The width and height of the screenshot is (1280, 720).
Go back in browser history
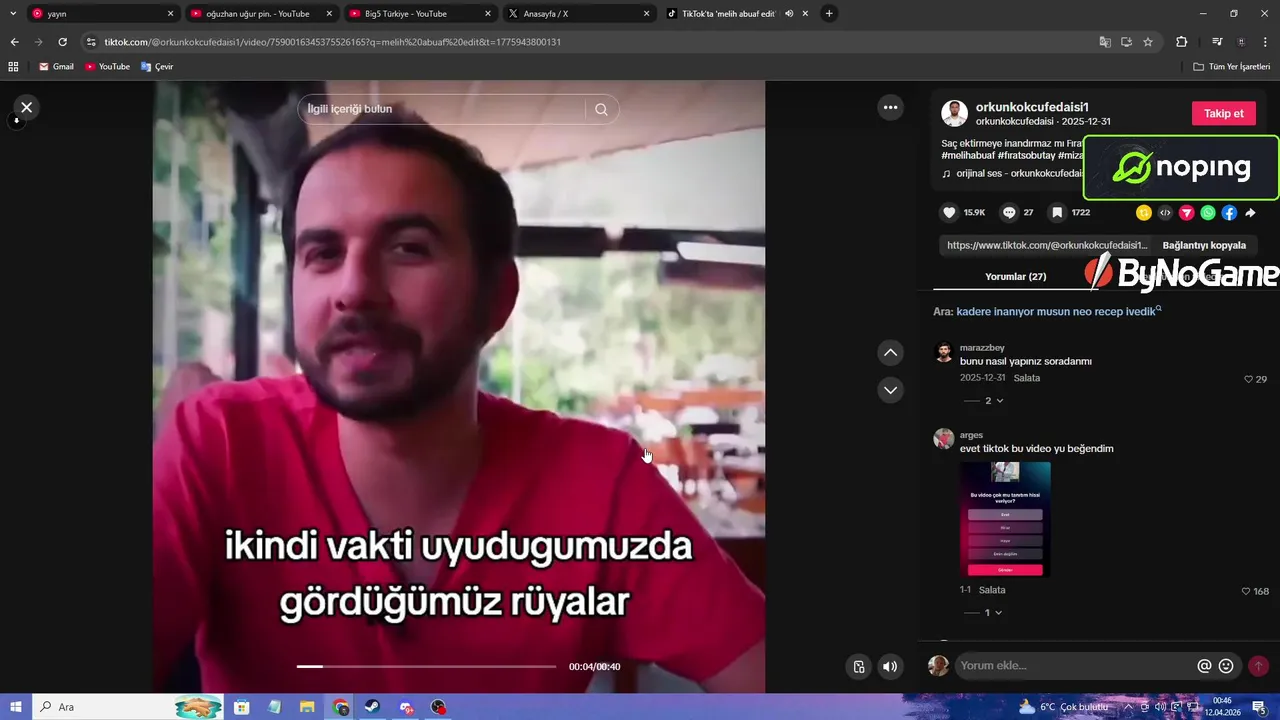click(14, 42)
